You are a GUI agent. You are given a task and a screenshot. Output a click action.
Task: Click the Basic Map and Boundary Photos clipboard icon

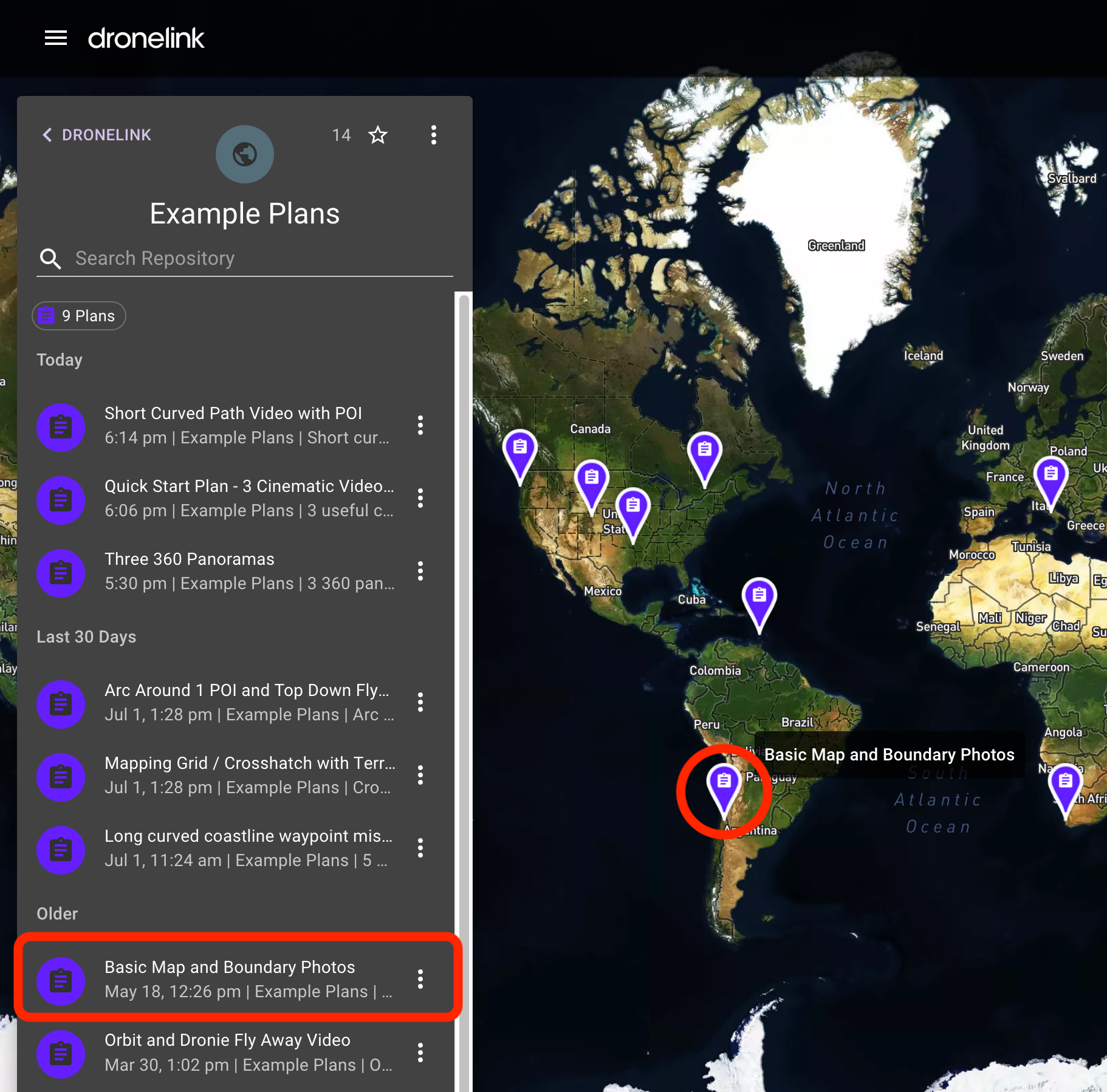click(x=61, y=981)
